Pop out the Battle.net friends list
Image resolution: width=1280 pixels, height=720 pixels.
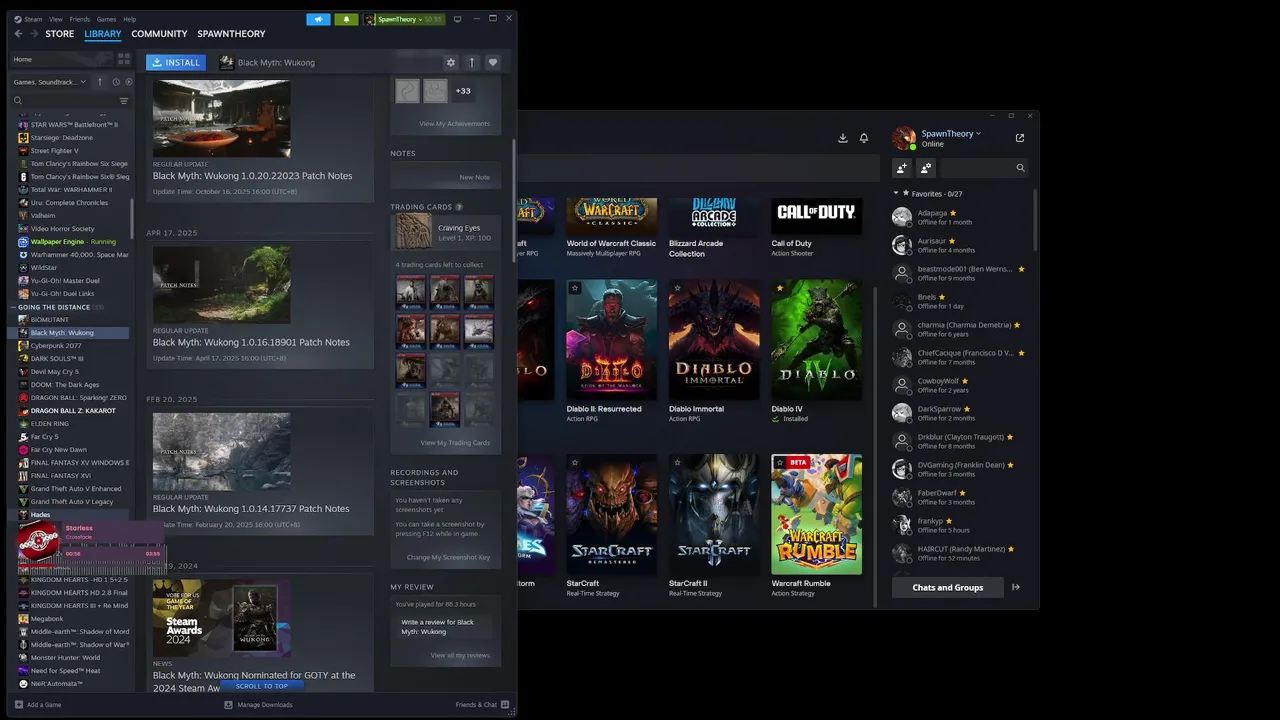[x=1020, y=138]
